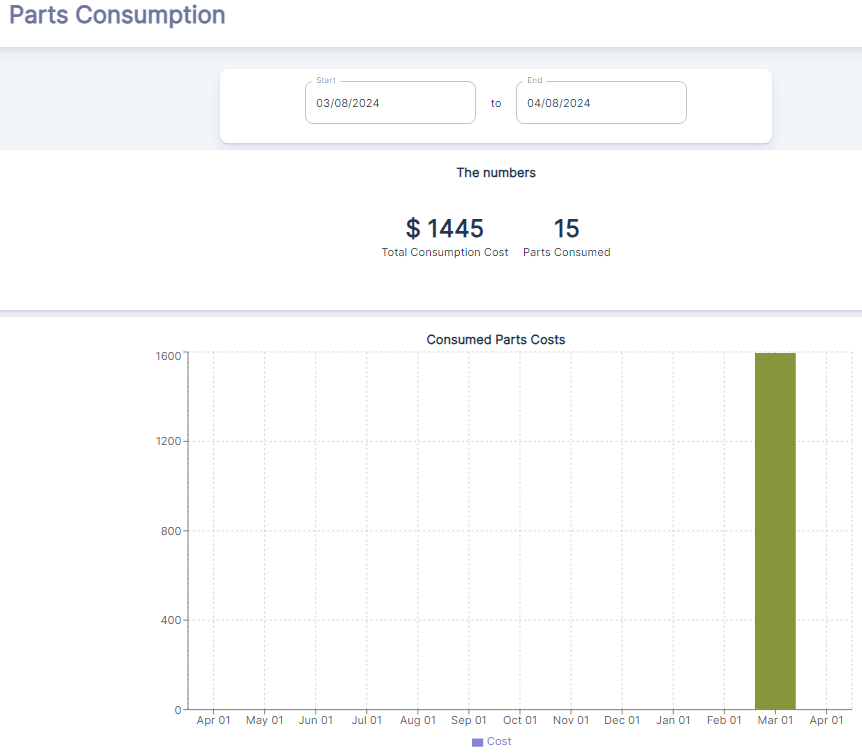Screen dimensions: 862x753
Task: Select the Parts Consumed label
Action: 566,253
